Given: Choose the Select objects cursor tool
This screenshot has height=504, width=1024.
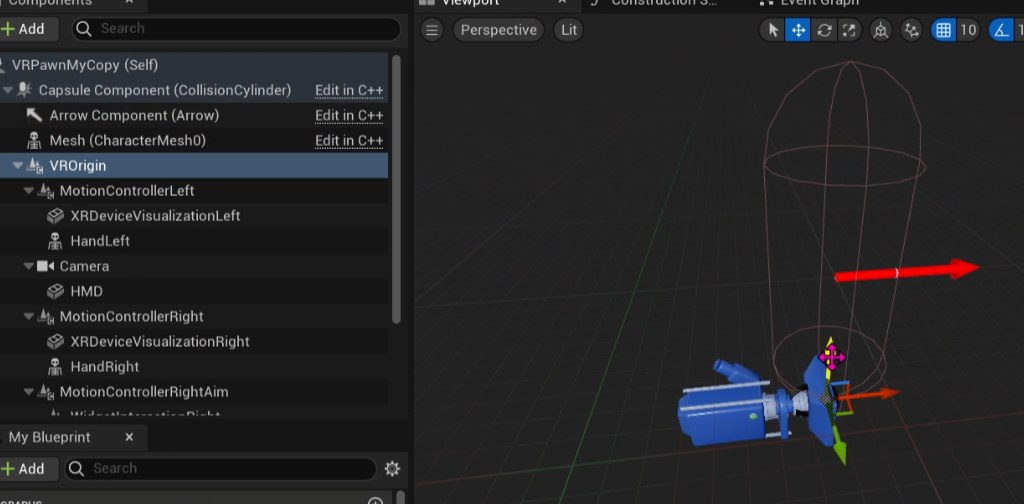Looking at the screenshot, I should click(773, 30).
